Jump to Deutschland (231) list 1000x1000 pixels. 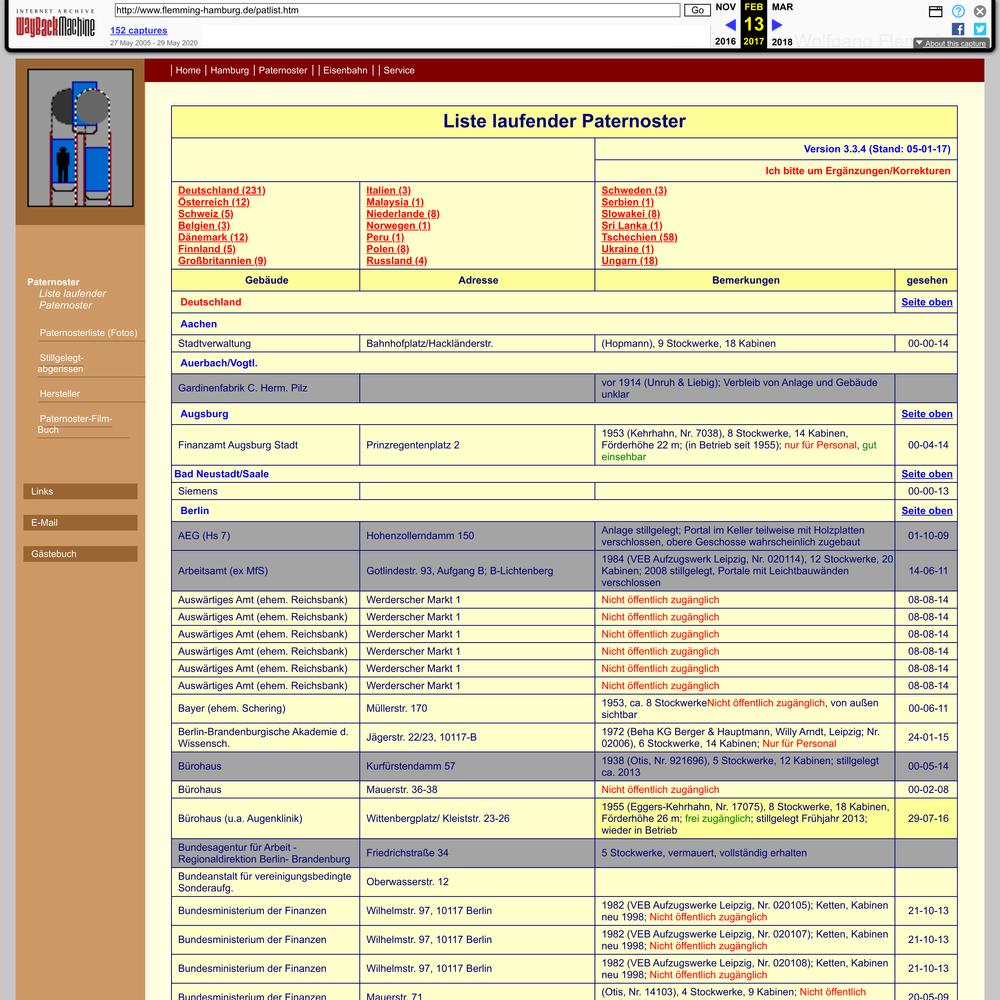pyautogui.click(x=221, y=190)
